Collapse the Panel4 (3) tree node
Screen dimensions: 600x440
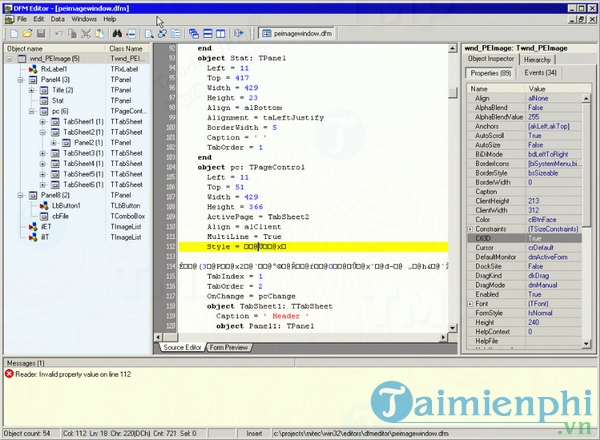(x=20, y=80)
